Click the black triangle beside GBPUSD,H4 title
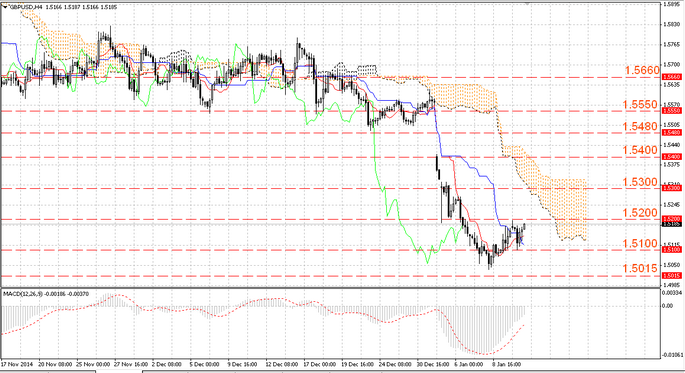 [x=4, y=7]
